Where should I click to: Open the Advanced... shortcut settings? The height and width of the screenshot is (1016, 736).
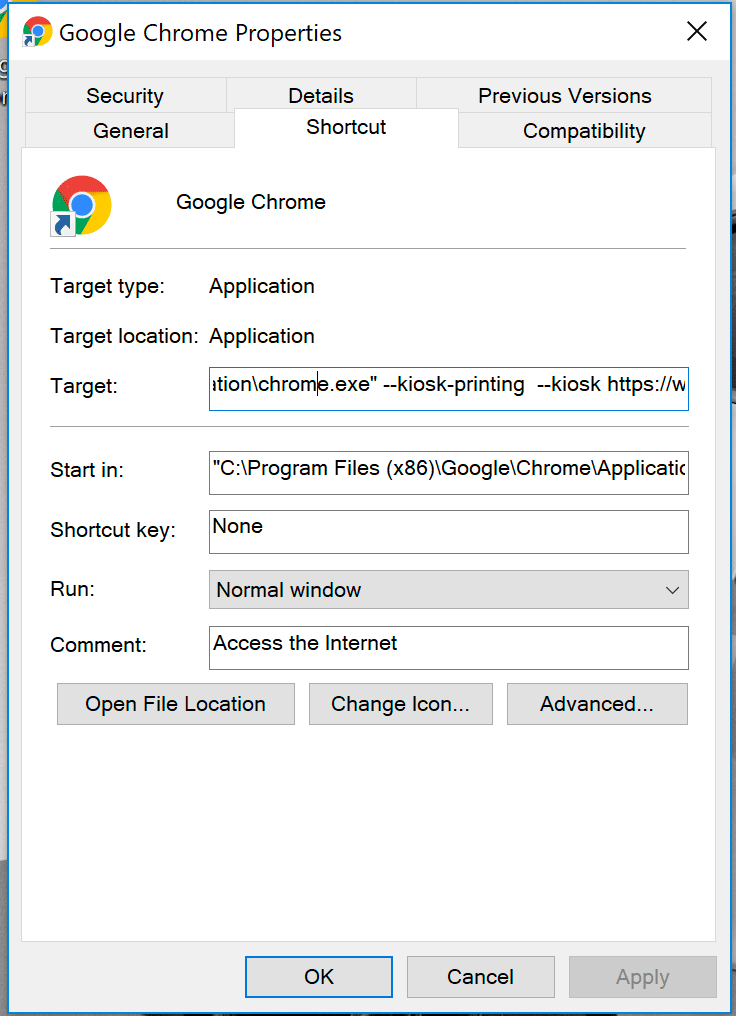pos(597,704)
